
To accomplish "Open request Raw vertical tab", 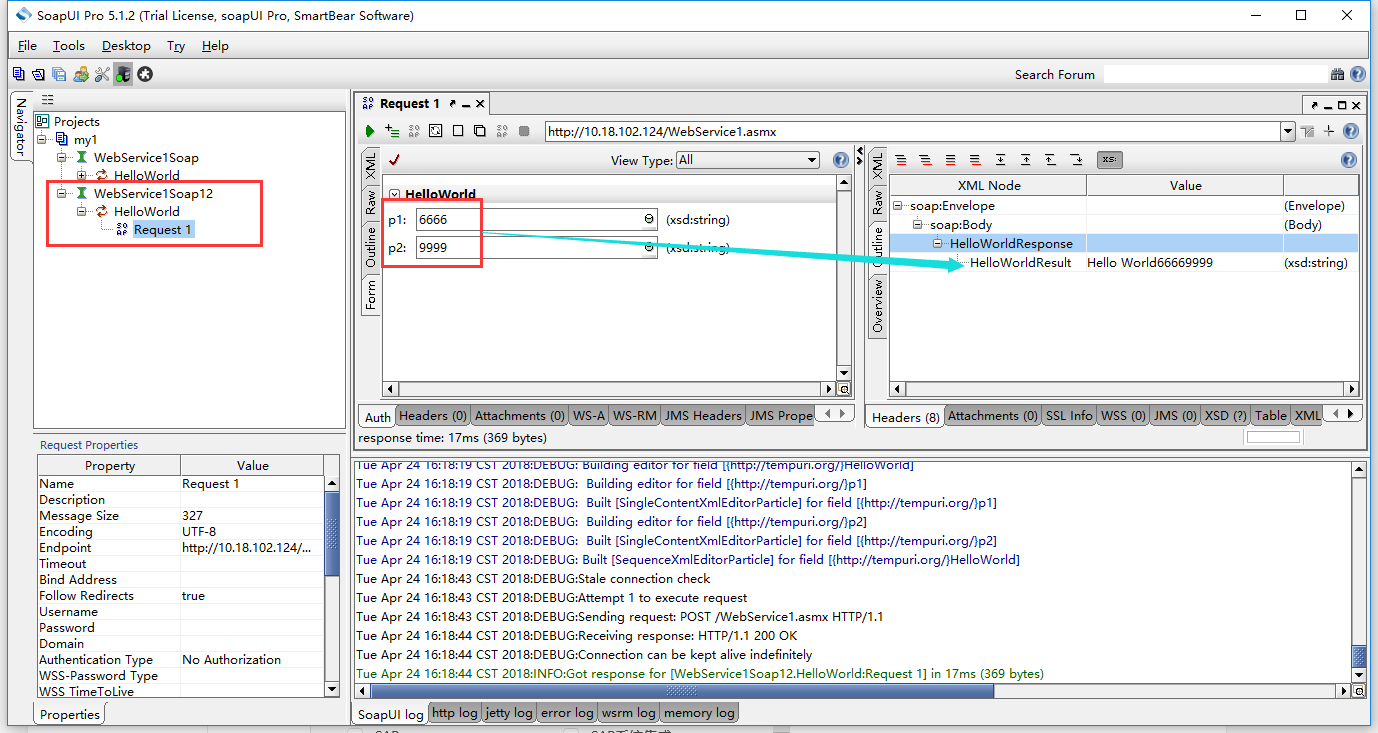I will pyautogui.click(x=370, y=202).
